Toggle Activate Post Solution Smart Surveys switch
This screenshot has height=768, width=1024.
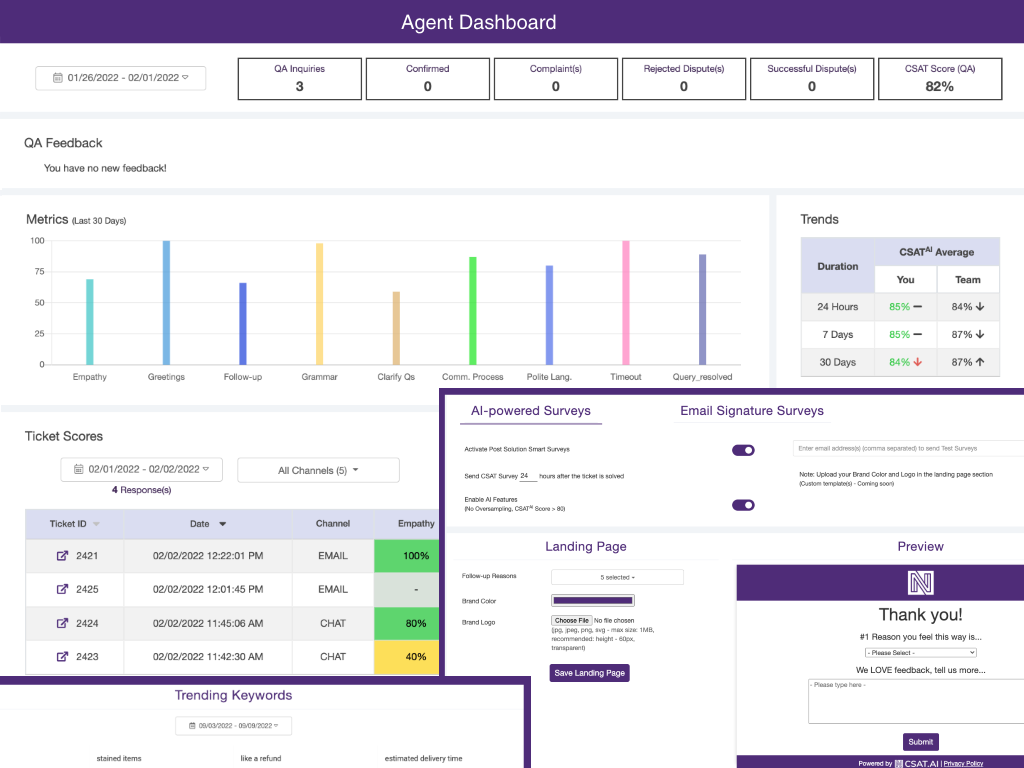pos(743,451)
